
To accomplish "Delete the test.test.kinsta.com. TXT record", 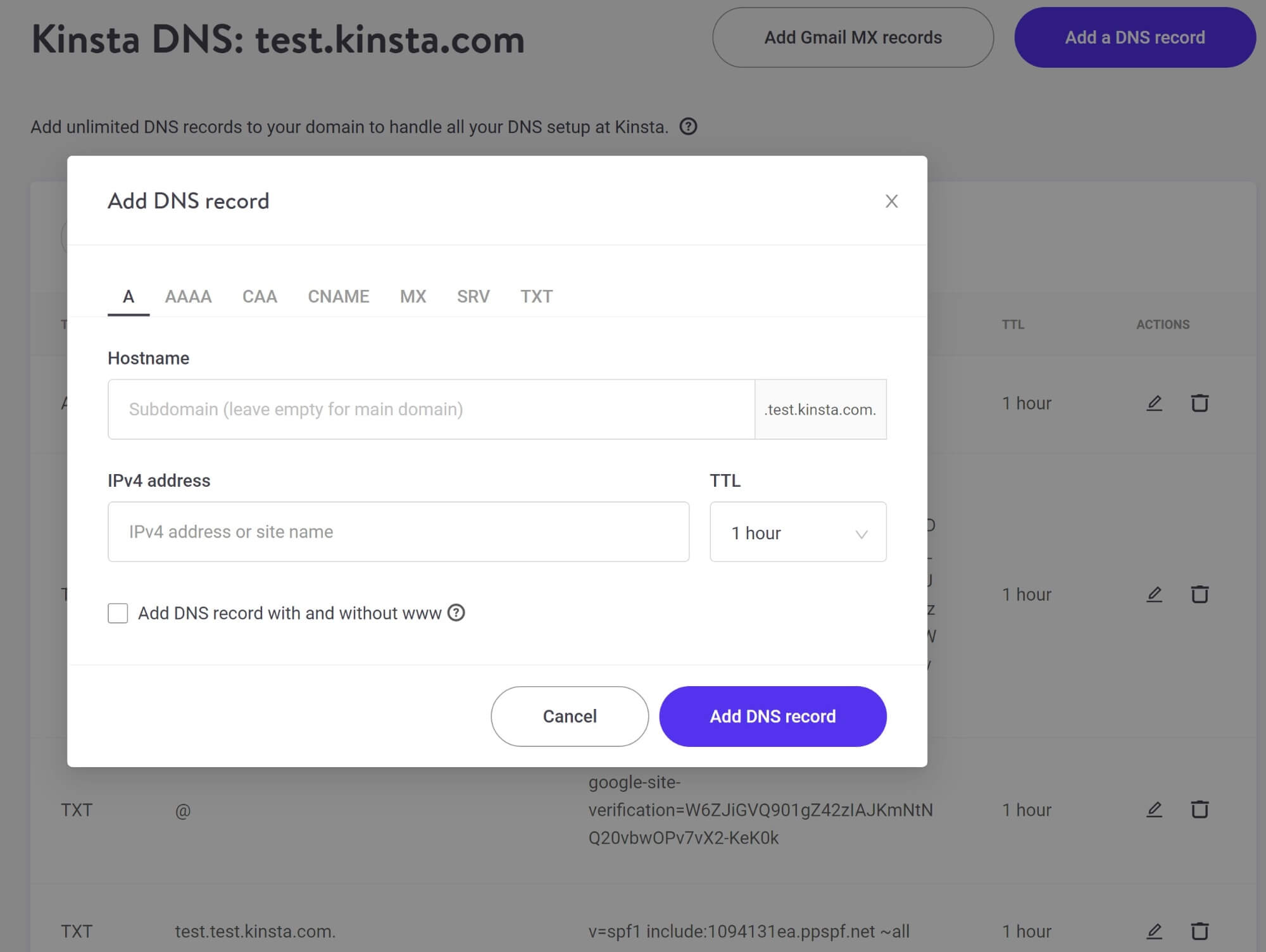I will 1200,931.
